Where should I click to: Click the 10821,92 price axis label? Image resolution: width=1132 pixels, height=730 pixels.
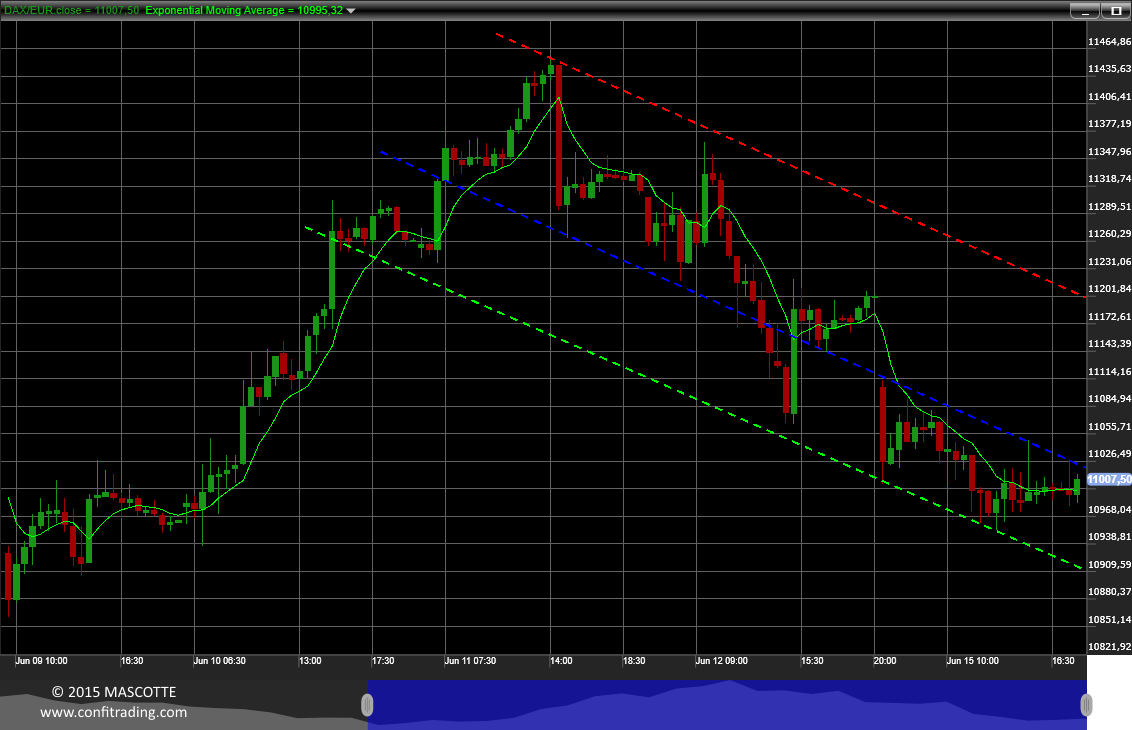[x=1110, y=647]
